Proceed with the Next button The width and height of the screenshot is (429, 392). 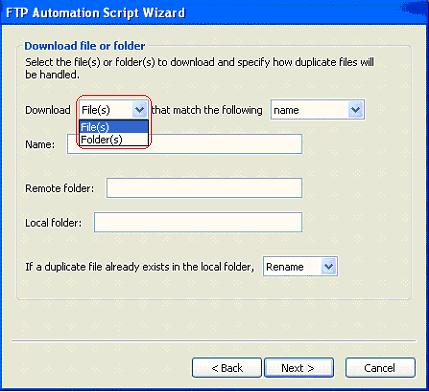(x=299, y=368)
